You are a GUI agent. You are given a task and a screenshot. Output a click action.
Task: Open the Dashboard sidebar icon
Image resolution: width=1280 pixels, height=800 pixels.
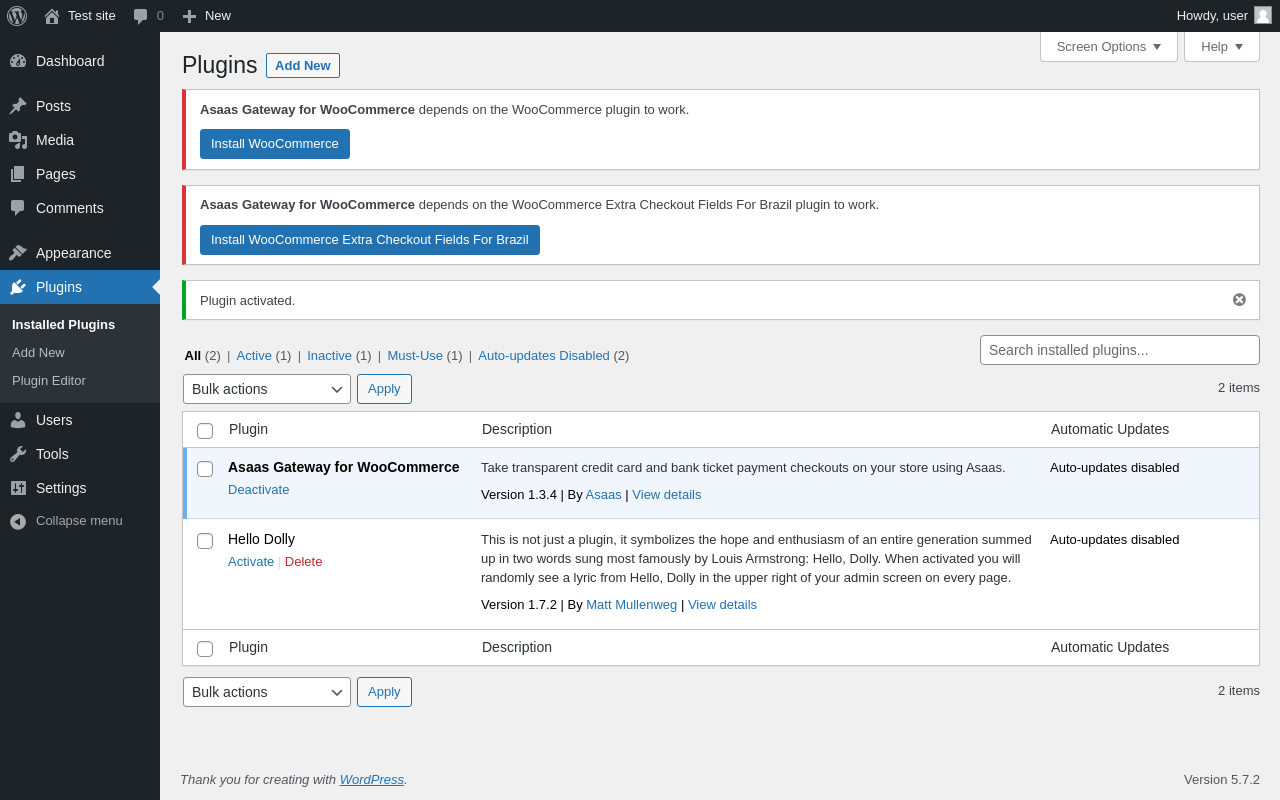click(18, 61)
